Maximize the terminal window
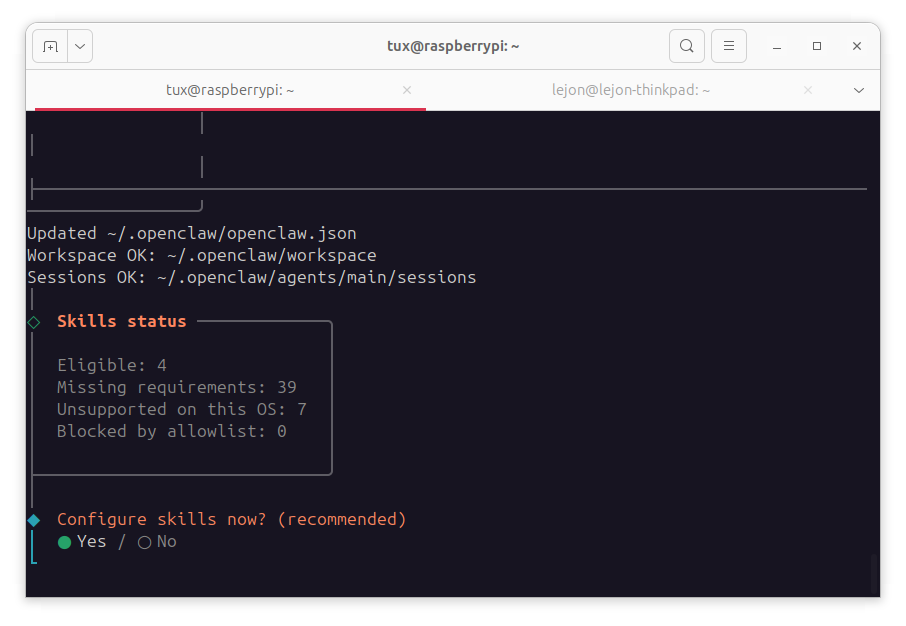This screenshot has width=906, height=626. pos(817,46)
